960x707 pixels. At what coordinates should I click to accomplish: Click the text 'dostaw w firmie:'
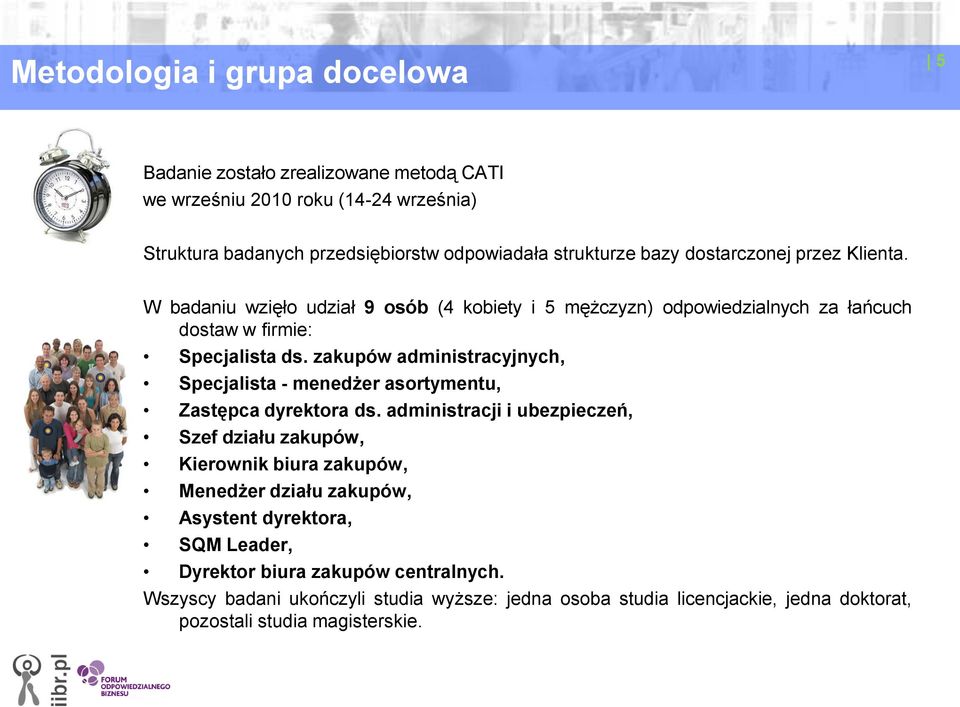pos(246,330)
